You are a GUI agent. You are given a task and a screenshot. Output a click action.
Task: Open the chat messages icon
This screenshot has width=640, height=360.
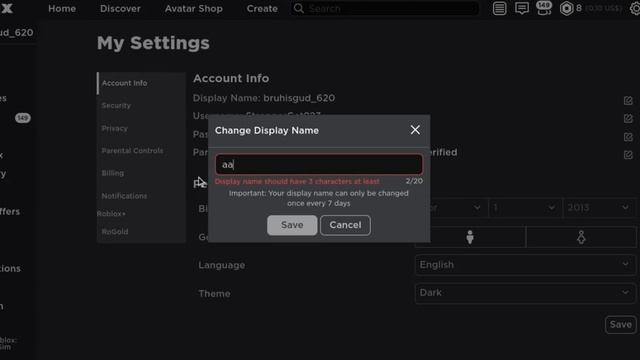pos(522,8)
